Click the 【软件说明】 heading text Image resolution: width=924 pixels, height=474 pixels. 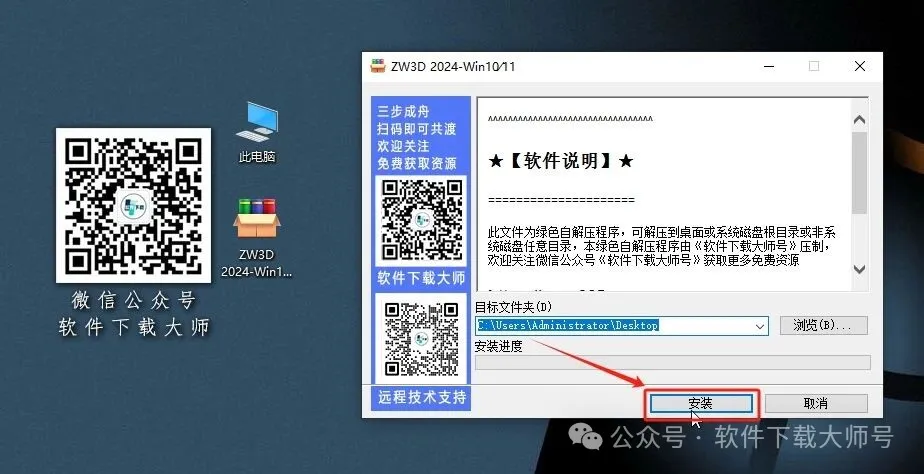[561, 160]
